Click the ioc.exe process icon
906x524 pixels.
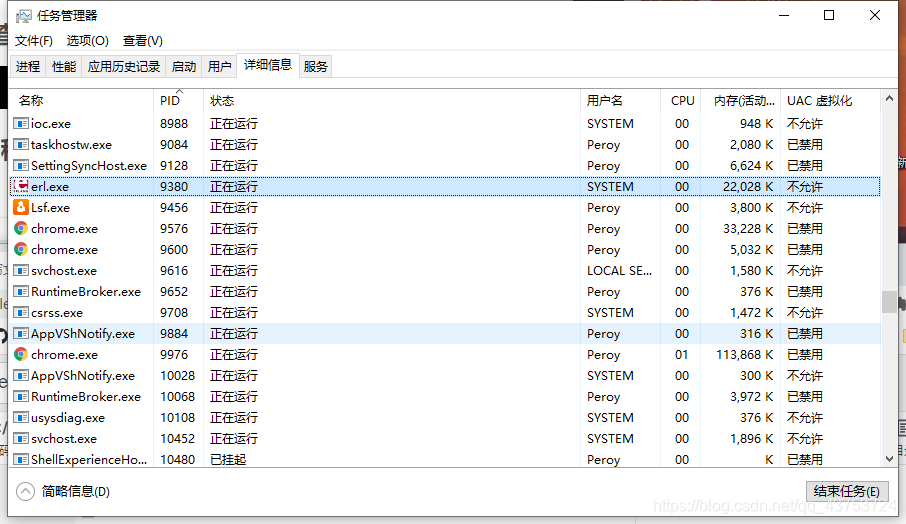(21, 124)
